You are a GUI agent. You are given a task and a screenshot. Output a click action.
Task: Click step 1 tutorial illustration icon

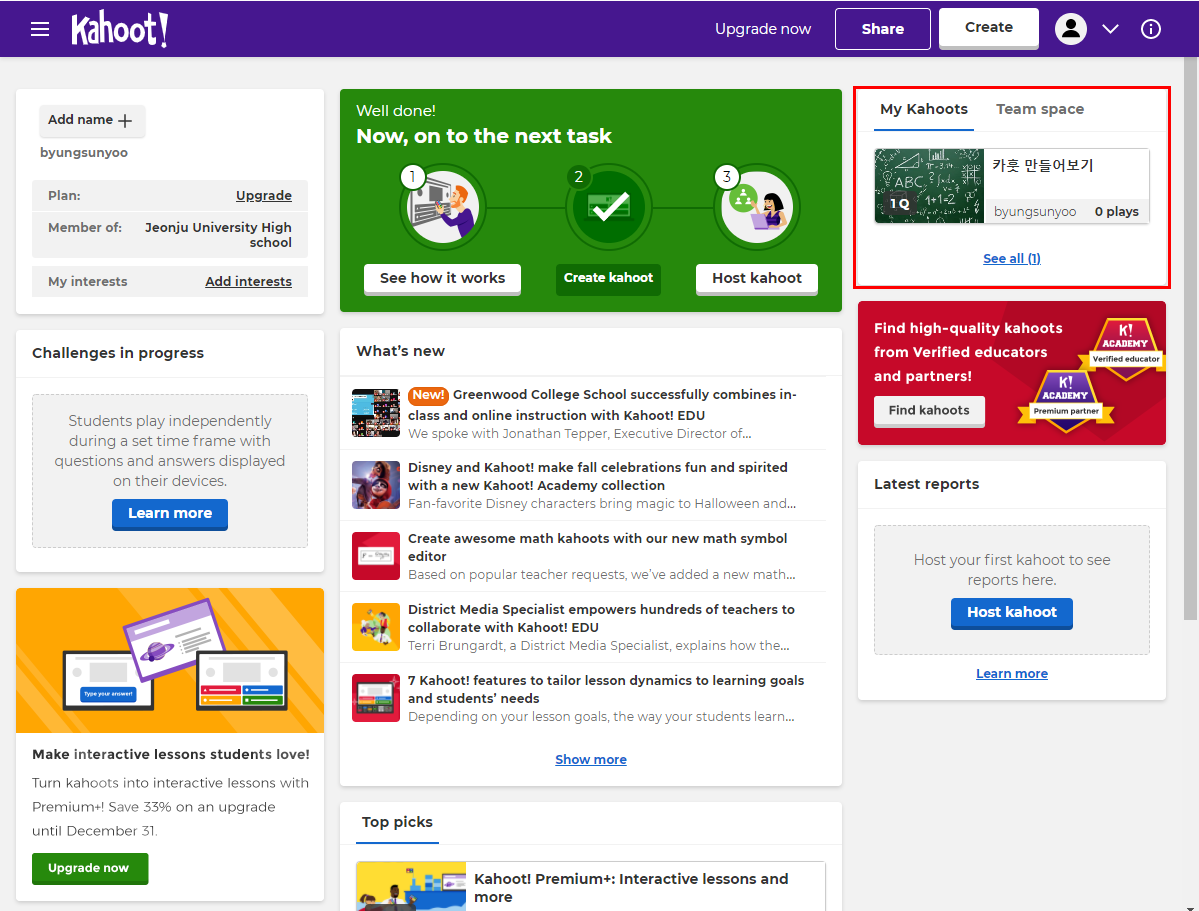point(443,207)
